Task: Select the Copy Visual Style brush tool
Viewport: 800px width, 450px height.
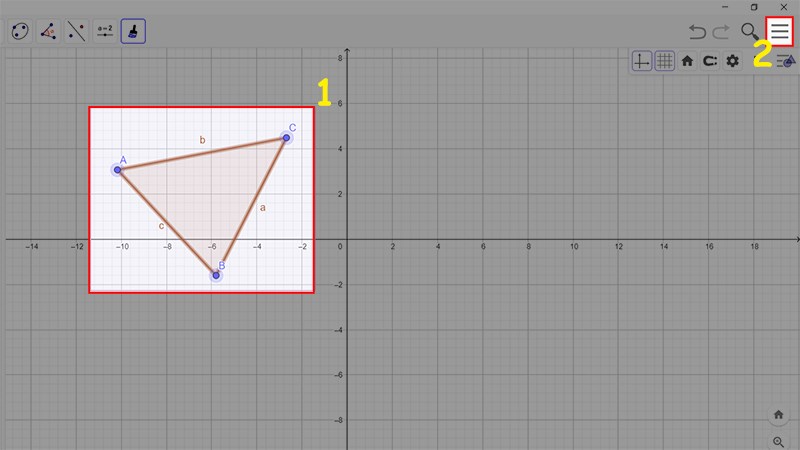Action: 133,31
